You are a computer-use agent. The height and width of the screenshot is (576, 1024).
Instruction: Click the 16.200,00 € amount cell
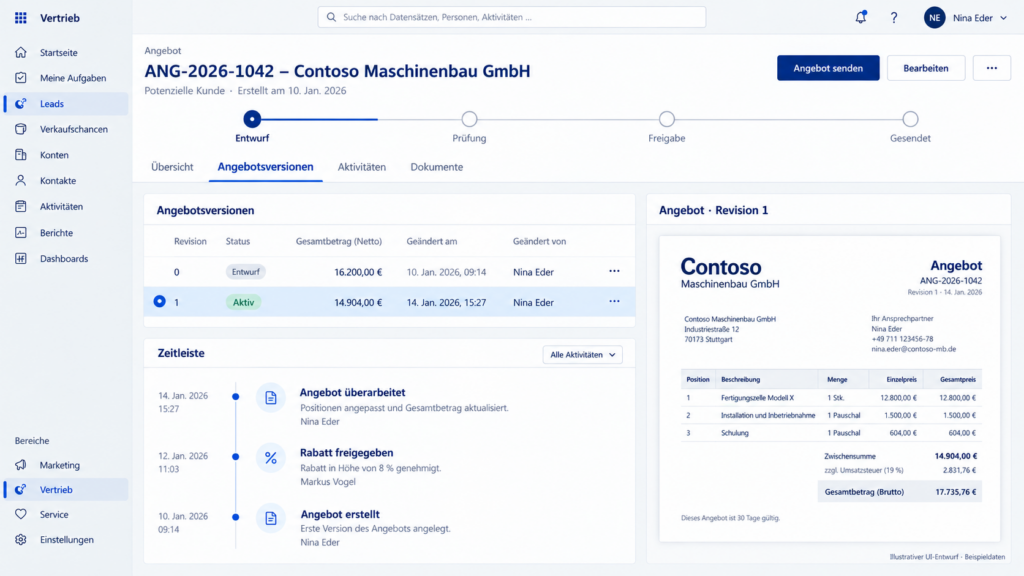(x=358, y=272)
